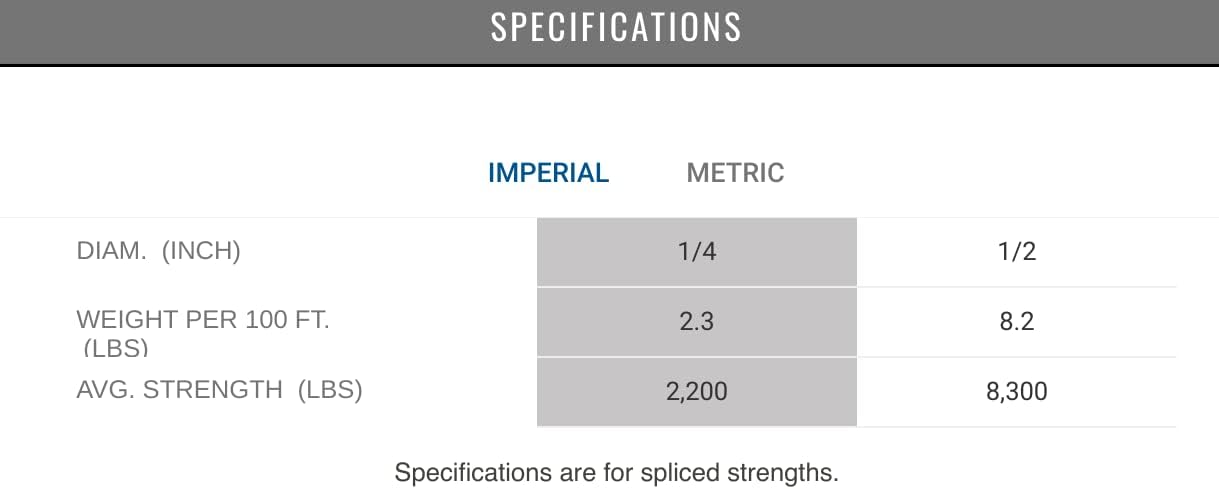
Task: Click the 2.3 weight value cell
Action: click(697, 322)
